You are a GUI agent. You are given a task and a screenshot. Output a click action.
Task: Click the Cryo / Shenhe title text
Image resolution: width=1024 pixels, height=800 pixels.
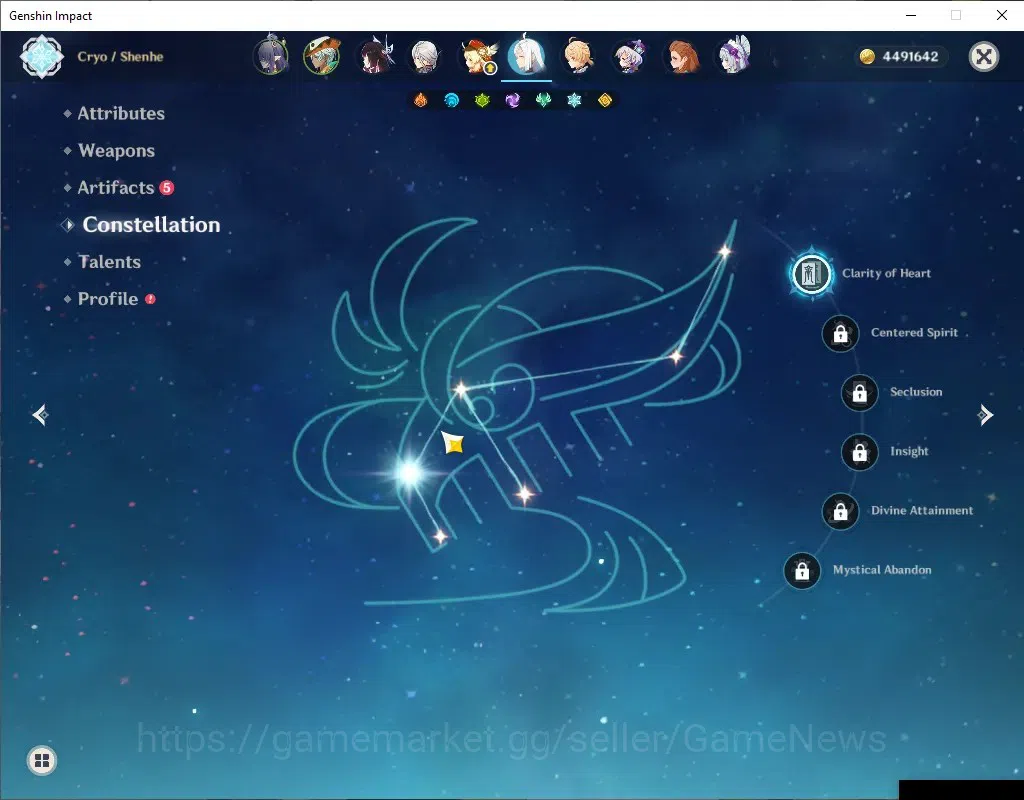point(120,57)
